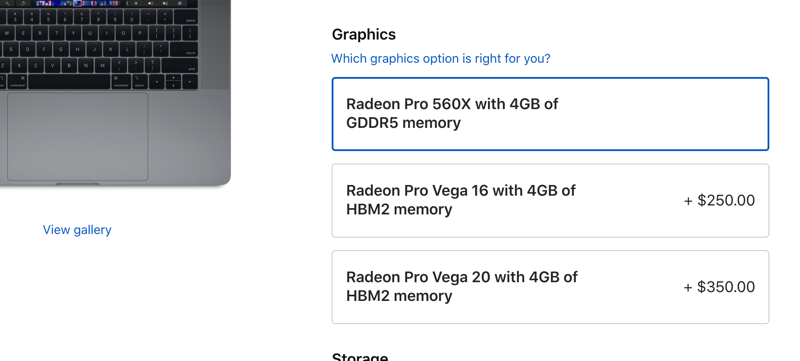
Task: Open the View gallery link
Action: click(77, 230)
